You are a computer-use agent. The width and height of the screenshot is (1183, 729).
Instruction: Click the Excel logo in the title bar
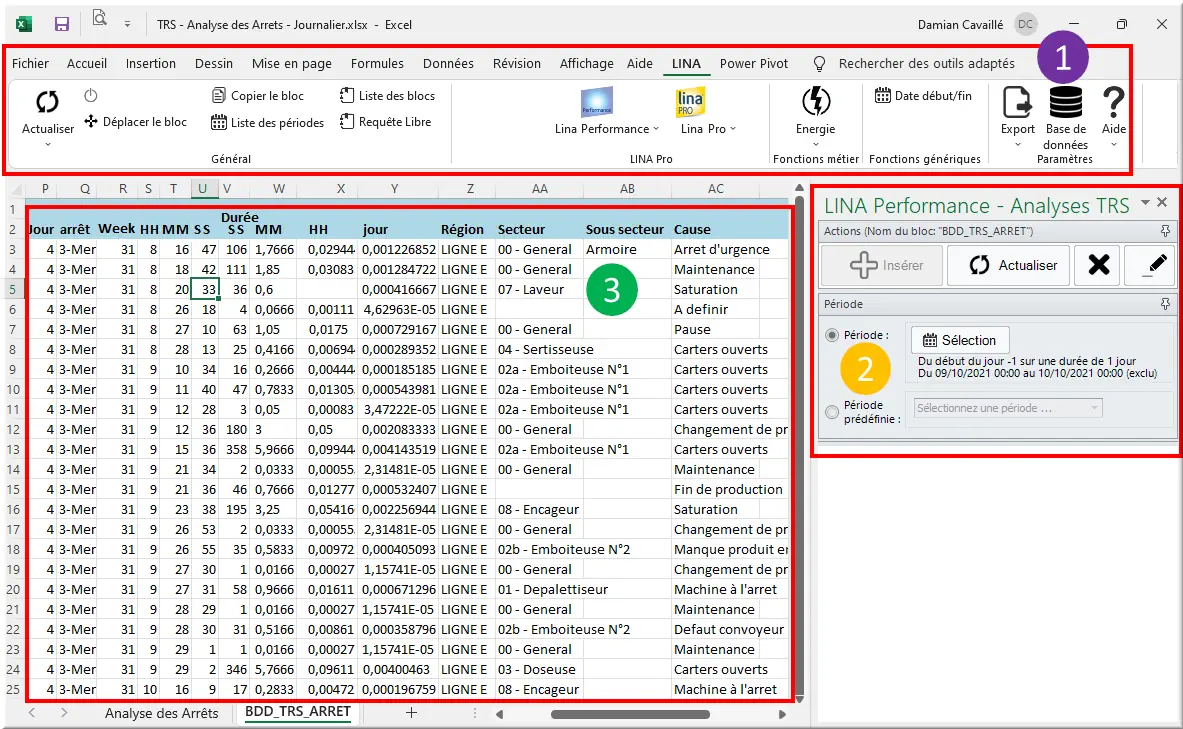click(x=24, y=24)
